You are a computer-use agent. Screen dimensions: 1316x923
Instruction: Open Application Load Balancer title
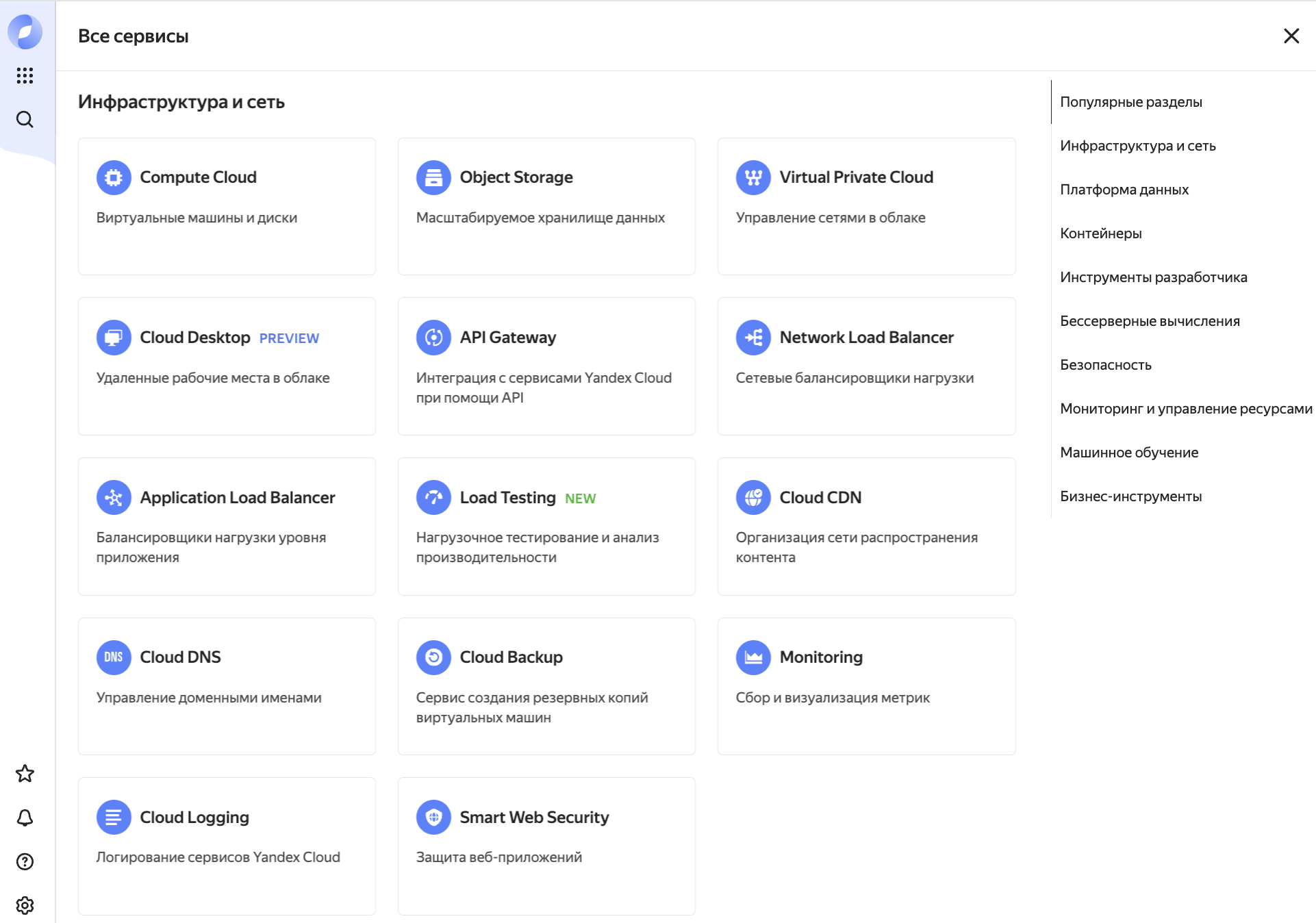238,498
